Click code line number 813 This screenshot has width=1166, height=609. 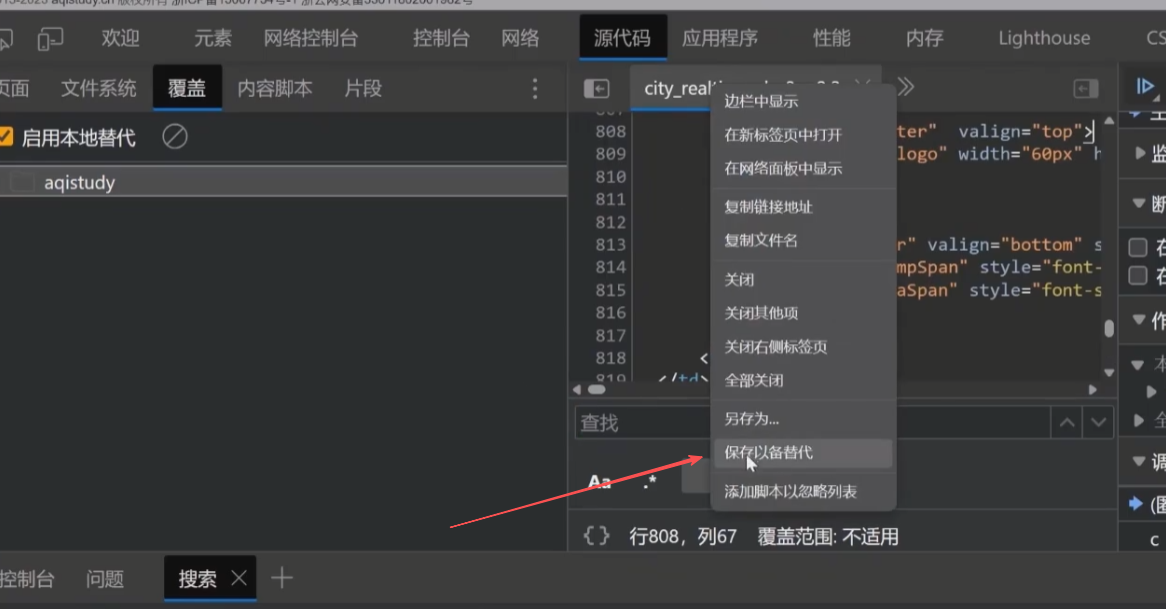[611, 245]
